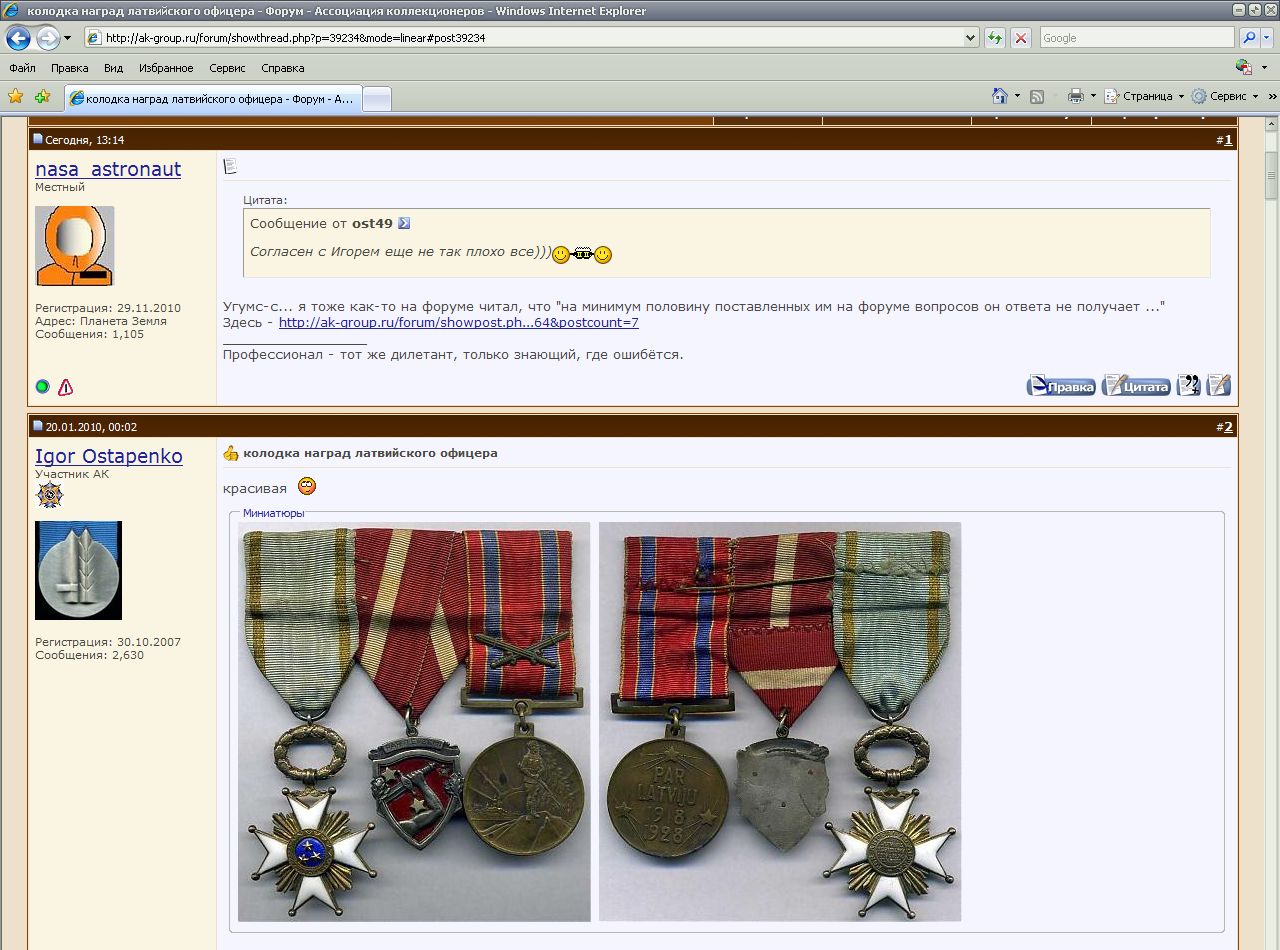Open the Файл menu

(22, 68)
